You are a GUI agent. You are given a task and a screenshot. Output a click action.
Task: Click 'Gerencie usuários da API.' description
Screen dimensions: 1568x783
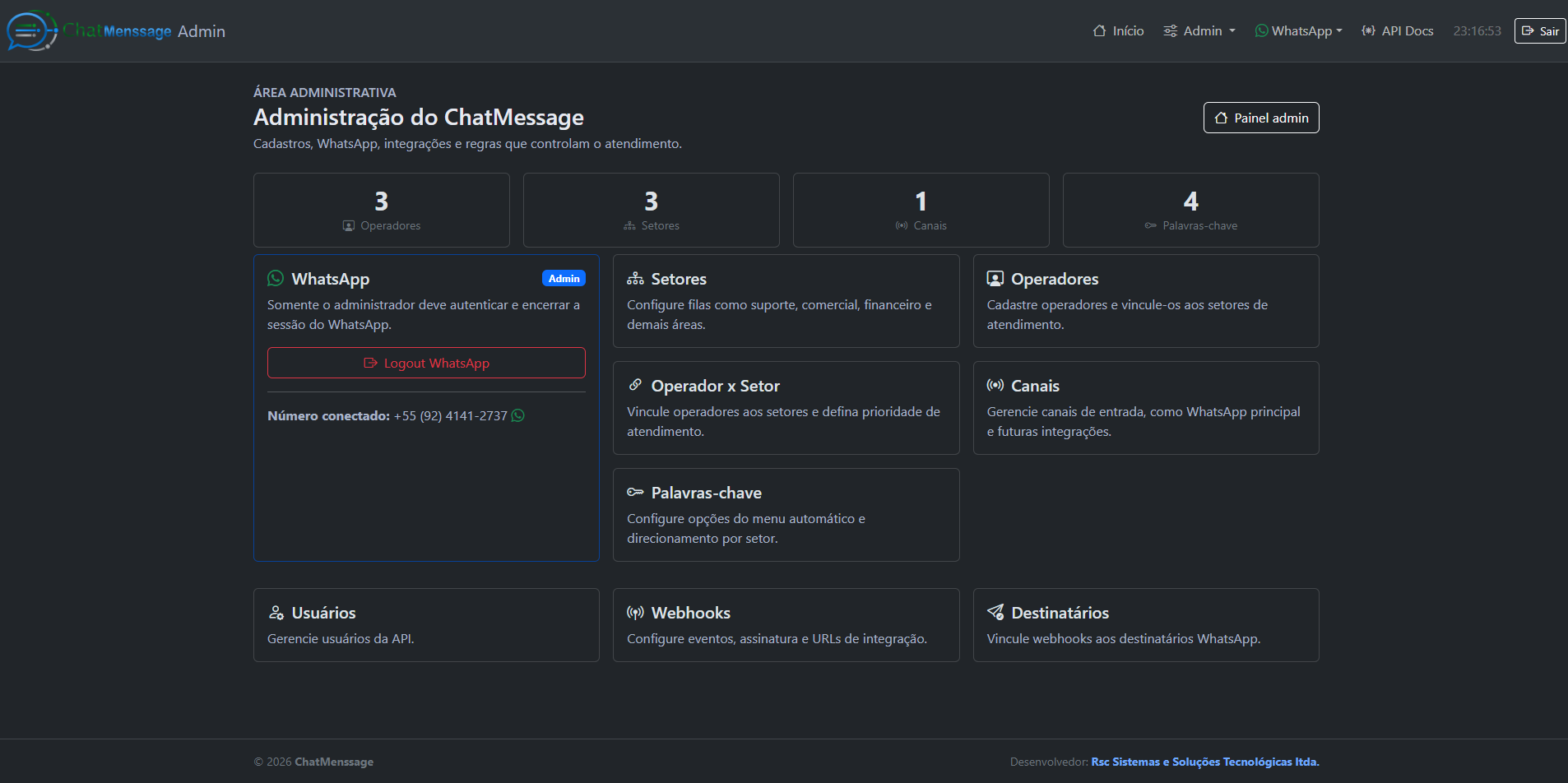pyautogui.click(x=341, y=638)
